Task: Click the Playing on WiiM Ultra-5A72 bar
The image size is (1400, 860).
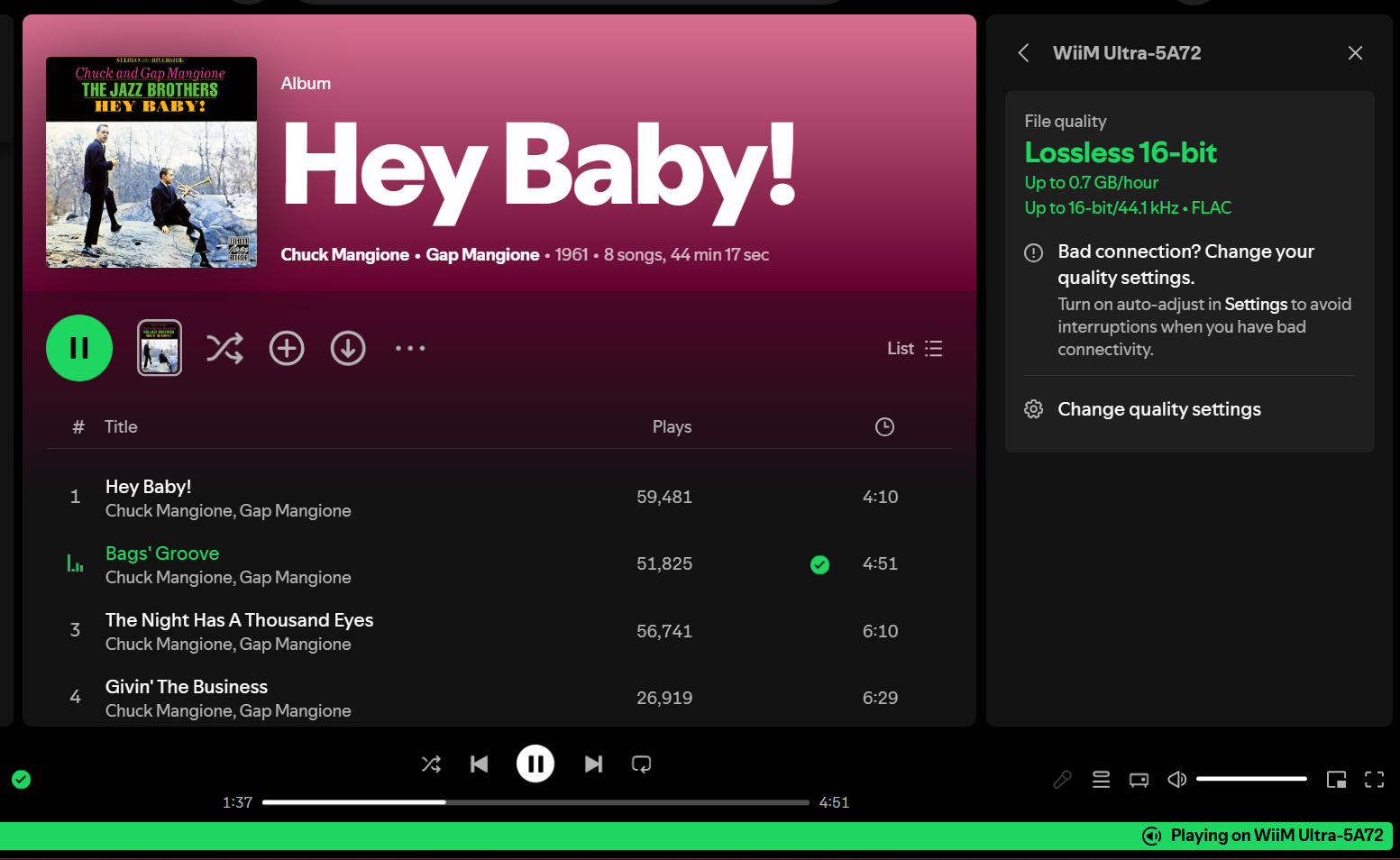Action: 696,836
